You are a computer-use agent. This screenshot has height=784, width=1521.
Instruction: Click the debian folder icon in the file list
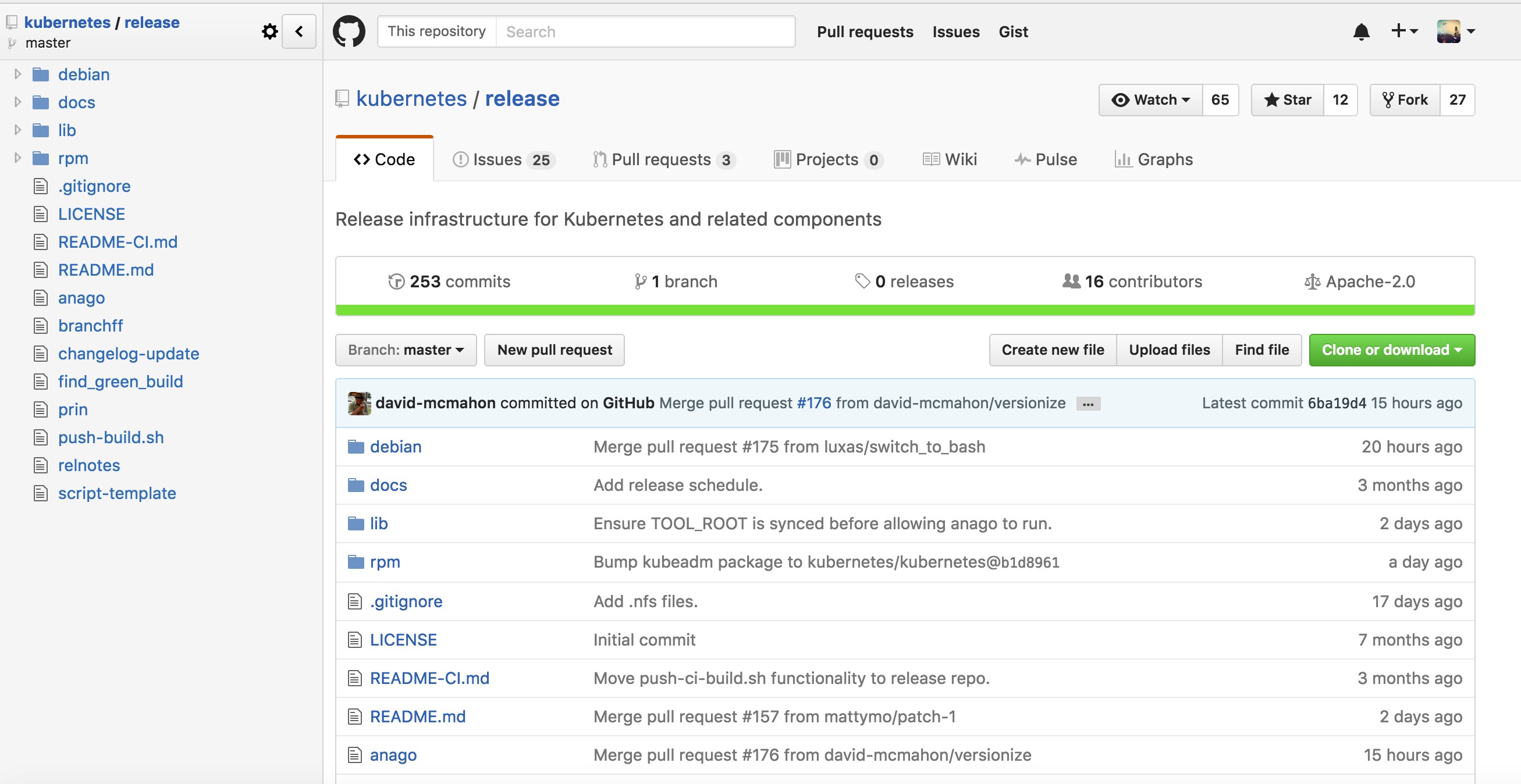(356, 447)
